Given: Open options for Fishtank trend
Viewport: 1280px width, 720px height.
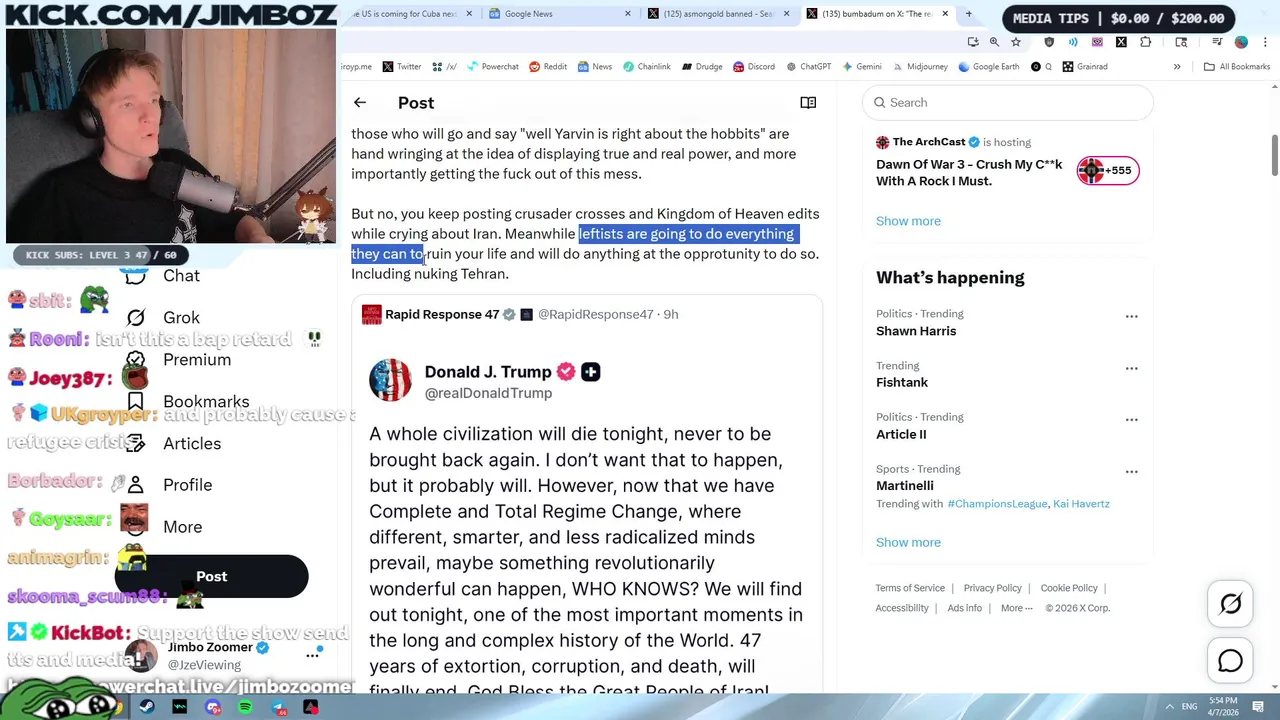Looking at the screenshot, I should 1131,368.
